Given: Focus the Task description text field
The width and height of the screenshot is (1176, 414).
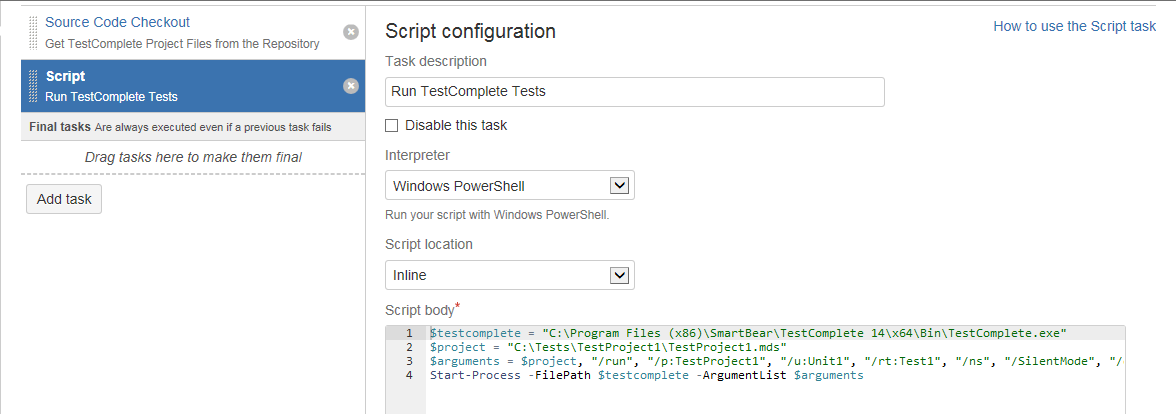Looking at the screenshot, I should tap(634, 92).
